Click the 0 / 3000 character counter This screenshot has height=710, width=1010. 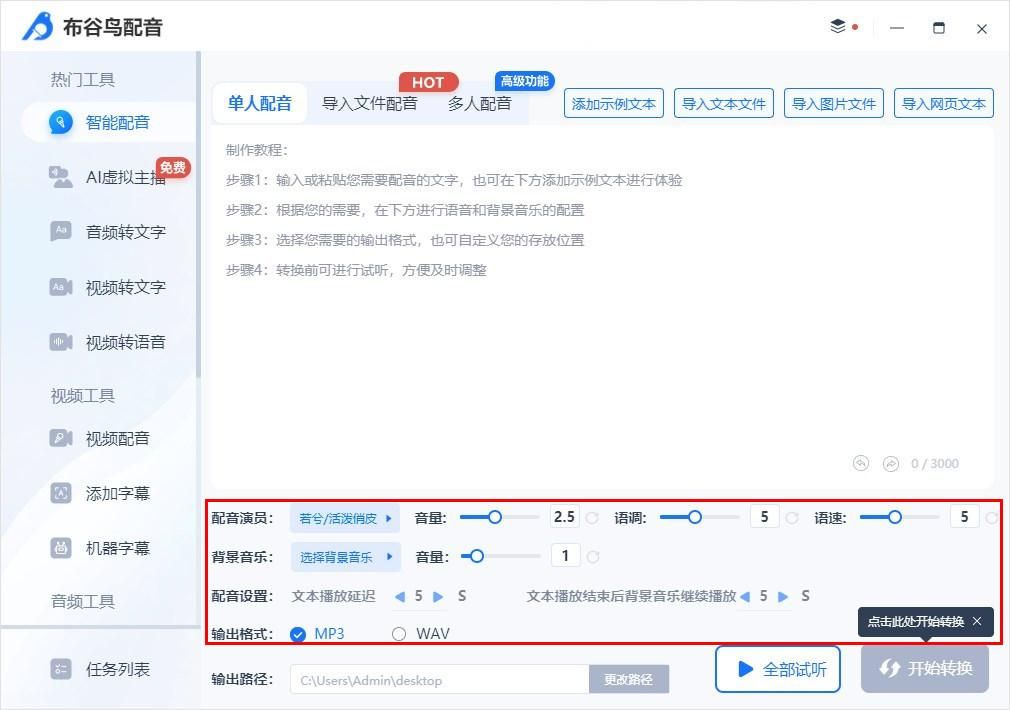(x=935, y=464)
